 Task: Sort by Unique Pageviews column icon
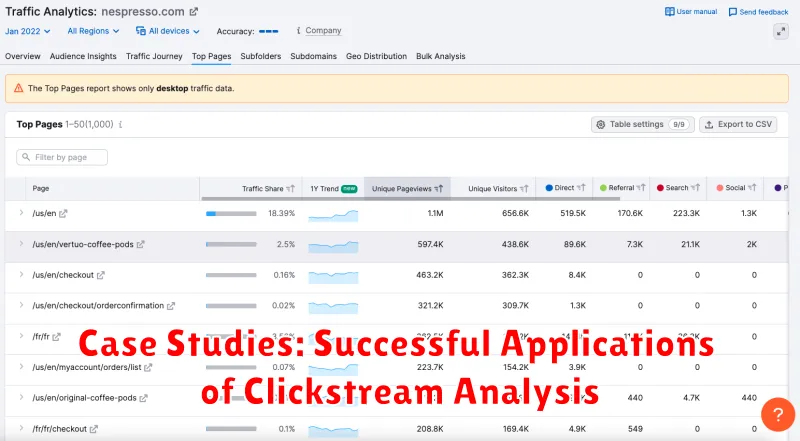coord(439,188)
